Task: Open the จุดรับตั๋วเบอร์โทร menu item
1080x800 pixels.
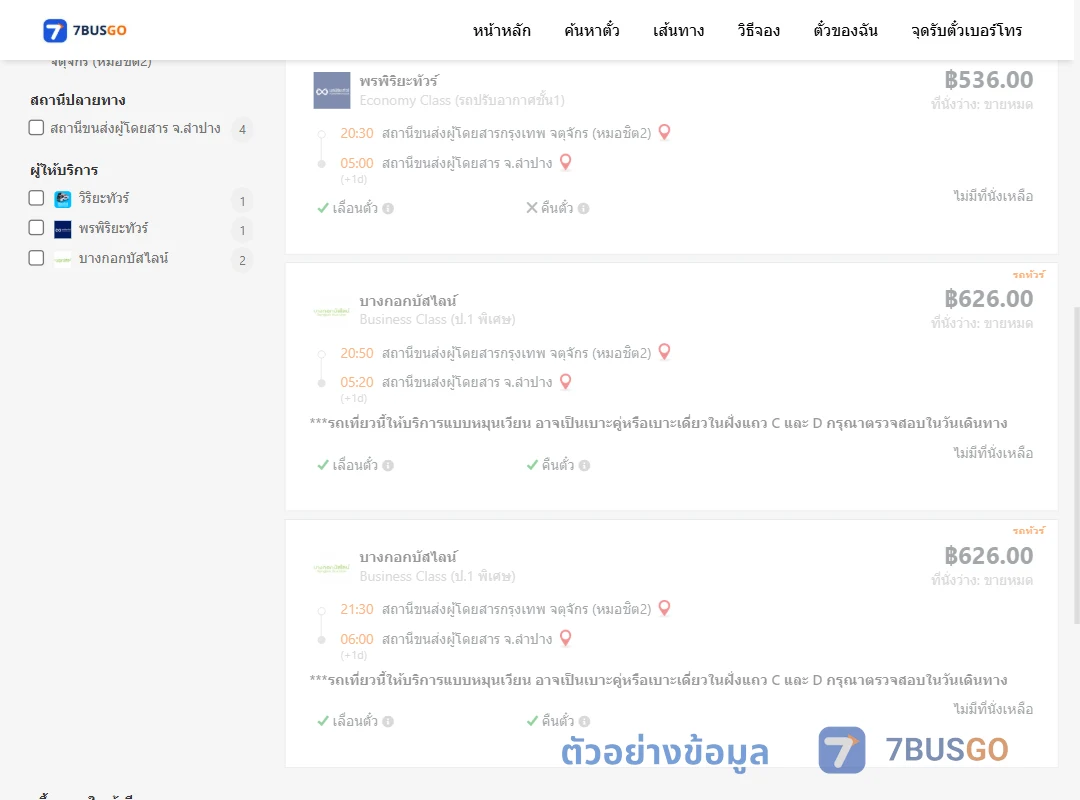Action: 966,30
